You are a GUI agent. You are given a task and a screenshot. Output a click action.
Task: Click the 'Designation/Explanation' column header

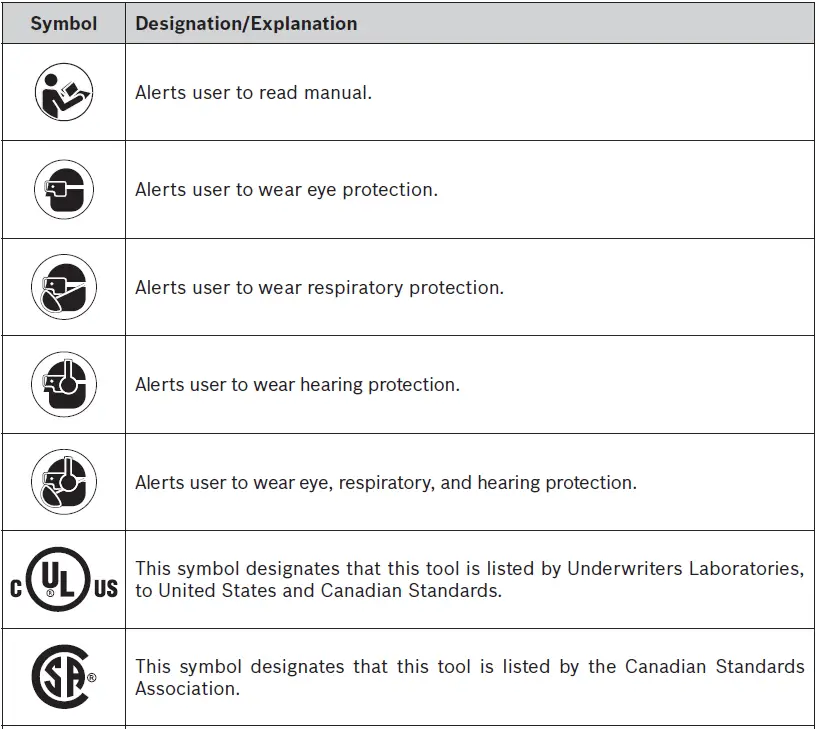[x=246, y=23]
